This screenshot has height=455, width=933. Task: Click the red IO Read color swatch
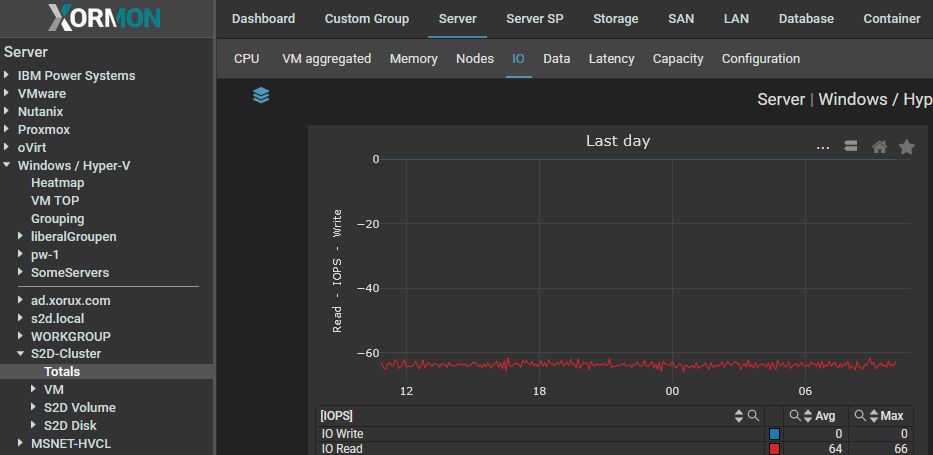click(774, 449)
